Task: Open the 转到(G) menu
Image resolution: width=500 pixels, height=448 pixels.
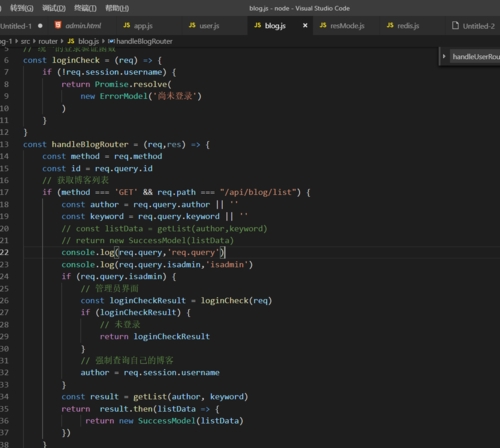Action: (21, 8)
